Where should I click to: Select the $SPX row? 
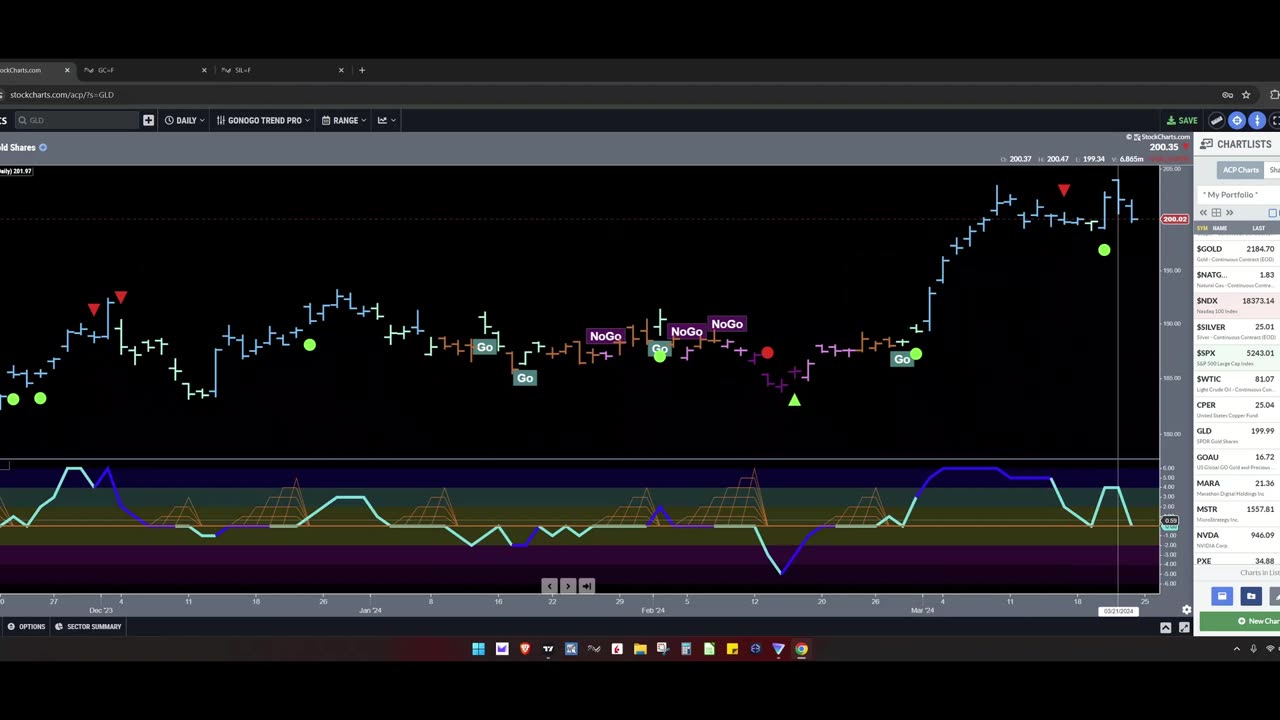(x=1237, y=357)
